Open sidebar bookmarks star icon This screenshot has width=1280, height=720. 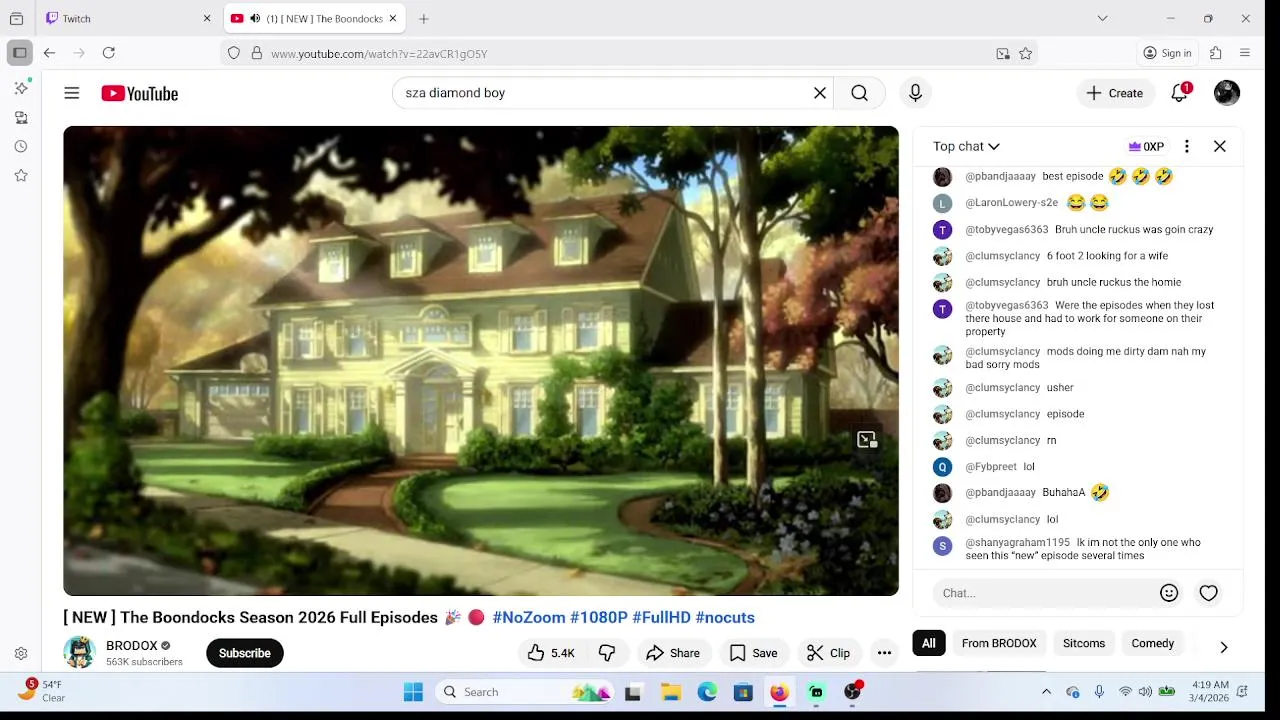pyautogui.click(x=21, y=175)
